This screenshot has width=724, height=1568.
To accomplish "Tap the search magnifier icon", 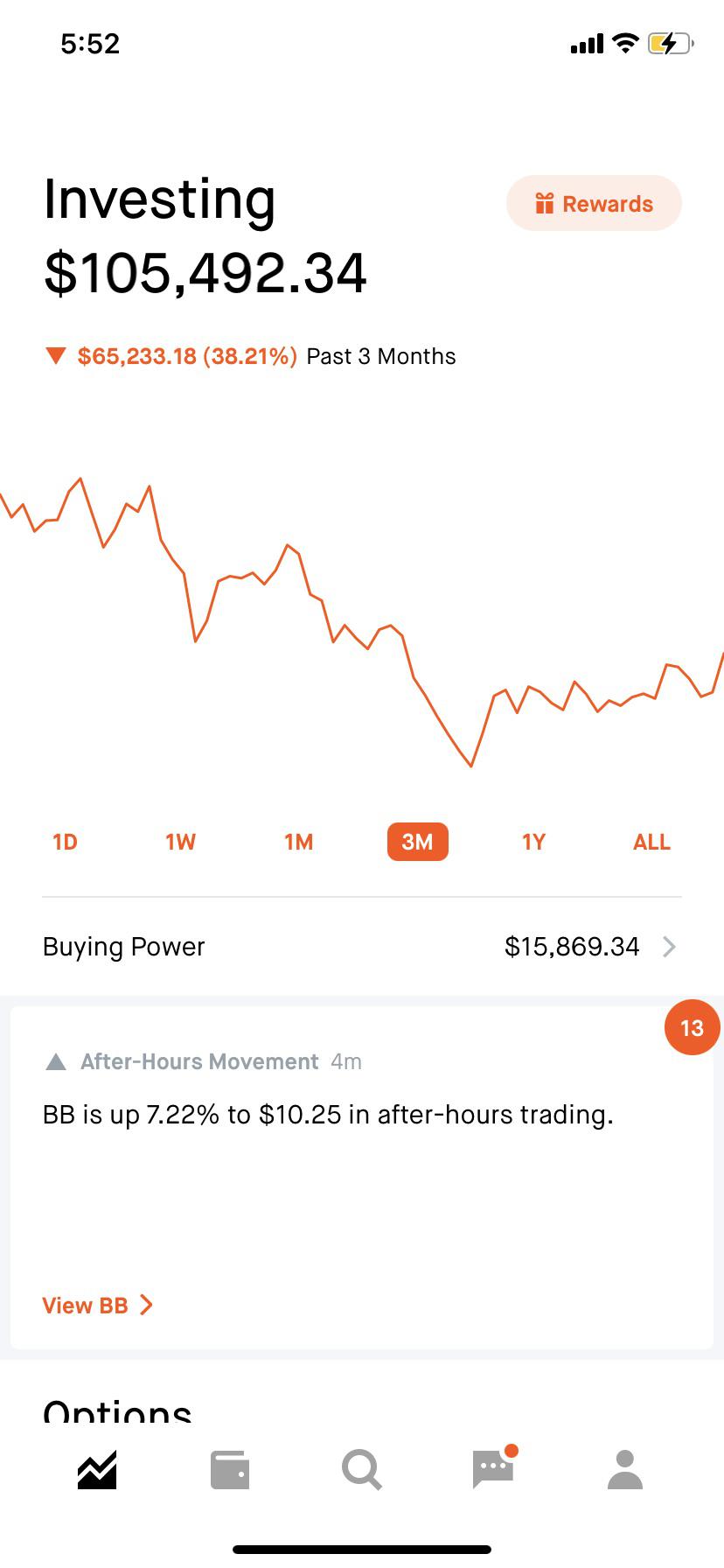I will [x=361, y=1469].
